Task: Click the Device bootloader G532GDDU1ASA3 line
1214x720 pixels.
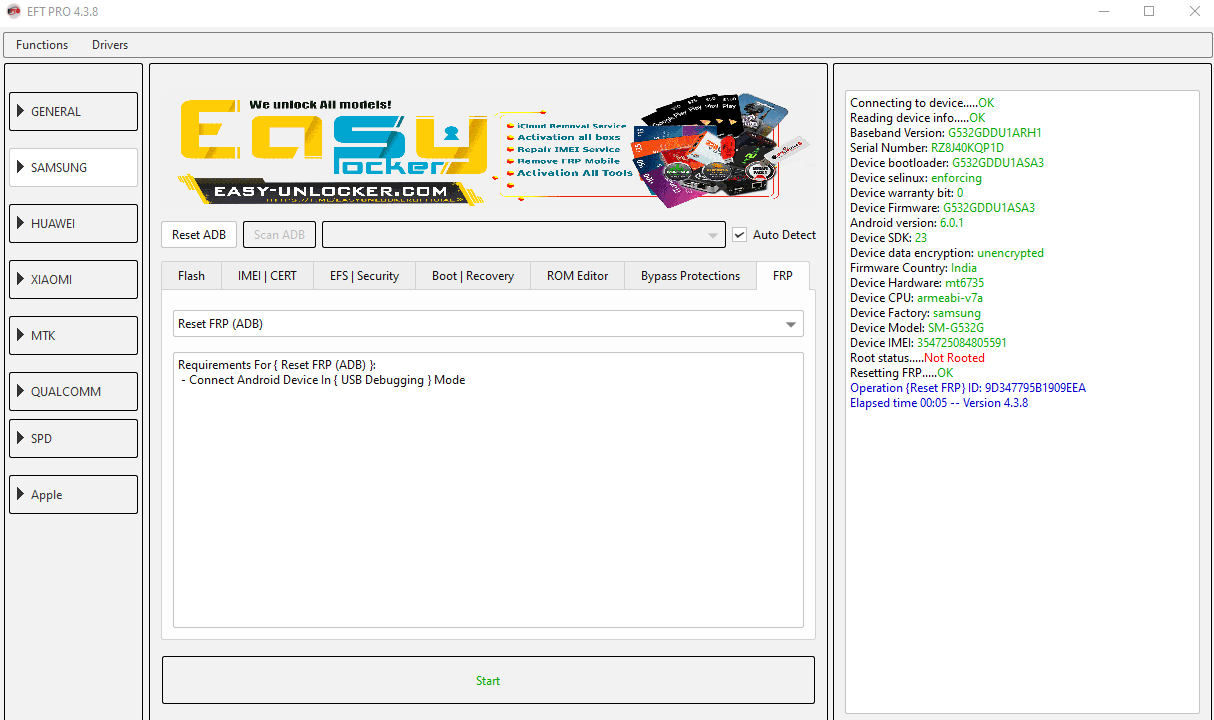Action: click(x=947, y=163)
